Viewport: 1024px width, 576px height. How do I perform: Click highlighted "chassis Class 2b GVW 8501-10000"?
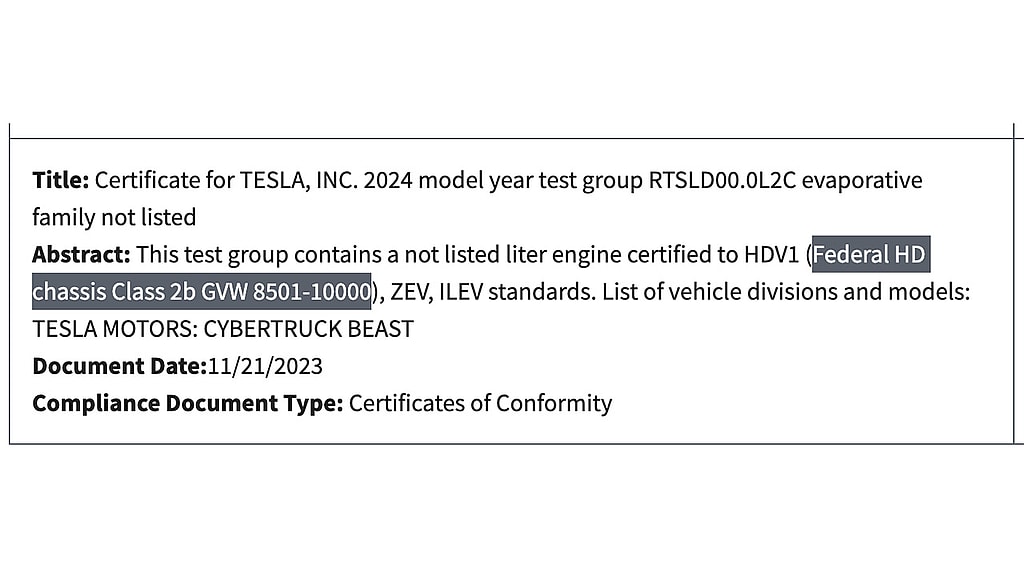pyautogui.click(x=201, y=292)
